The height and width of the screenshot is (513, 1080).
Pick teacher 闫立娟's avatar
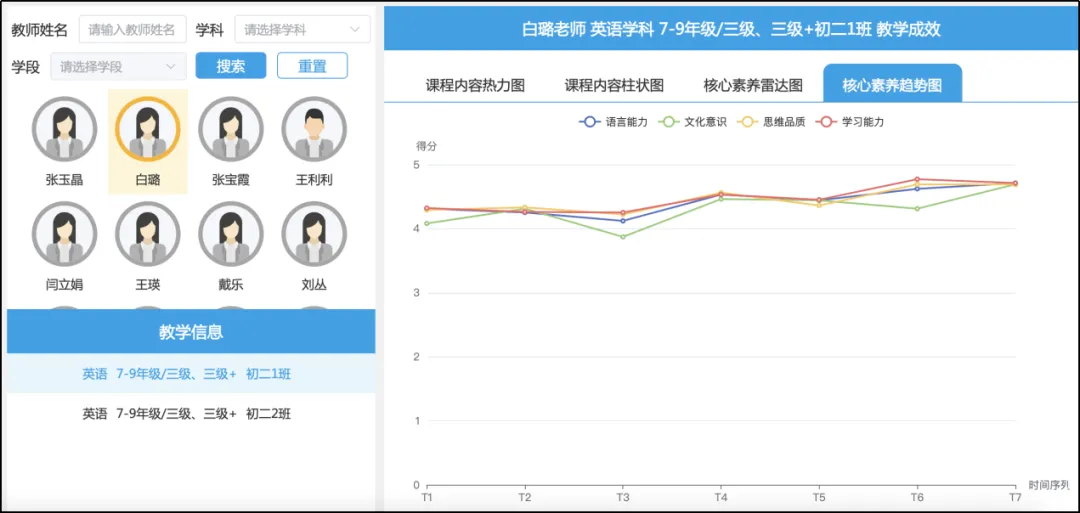tap(64, 233)
